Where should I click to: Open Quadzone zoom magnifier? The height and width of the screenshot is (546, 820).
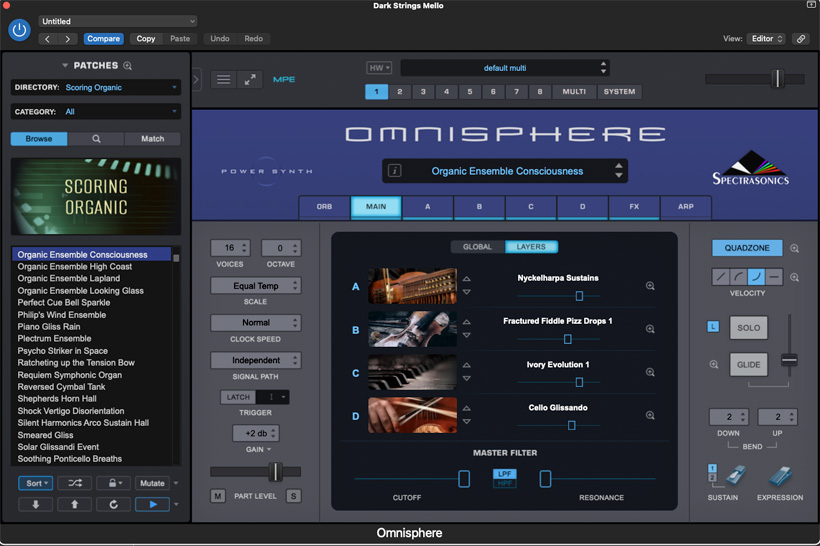pyautogui.click(x=794, y=248)
